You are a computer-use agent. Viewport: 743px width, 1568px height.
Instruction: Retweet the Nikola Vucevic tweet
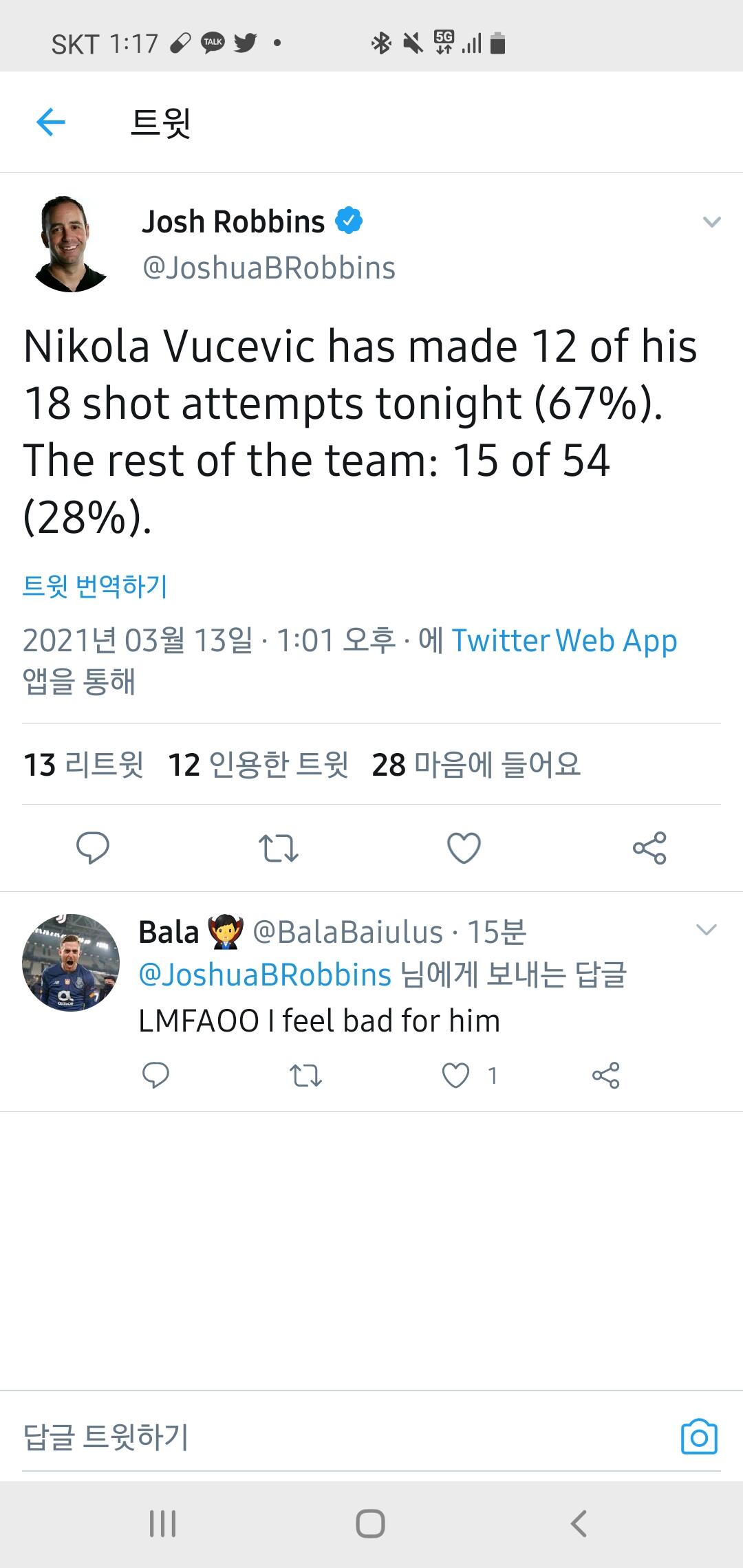click(x=278, y=847)
